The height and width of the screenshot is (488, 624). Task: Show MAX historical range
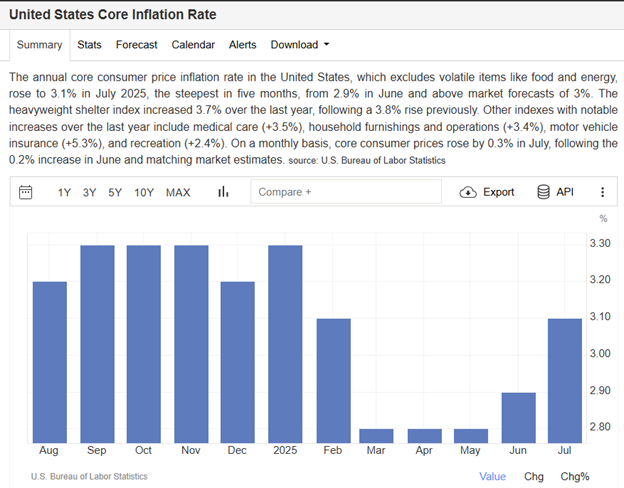click(x=178, y=192)
